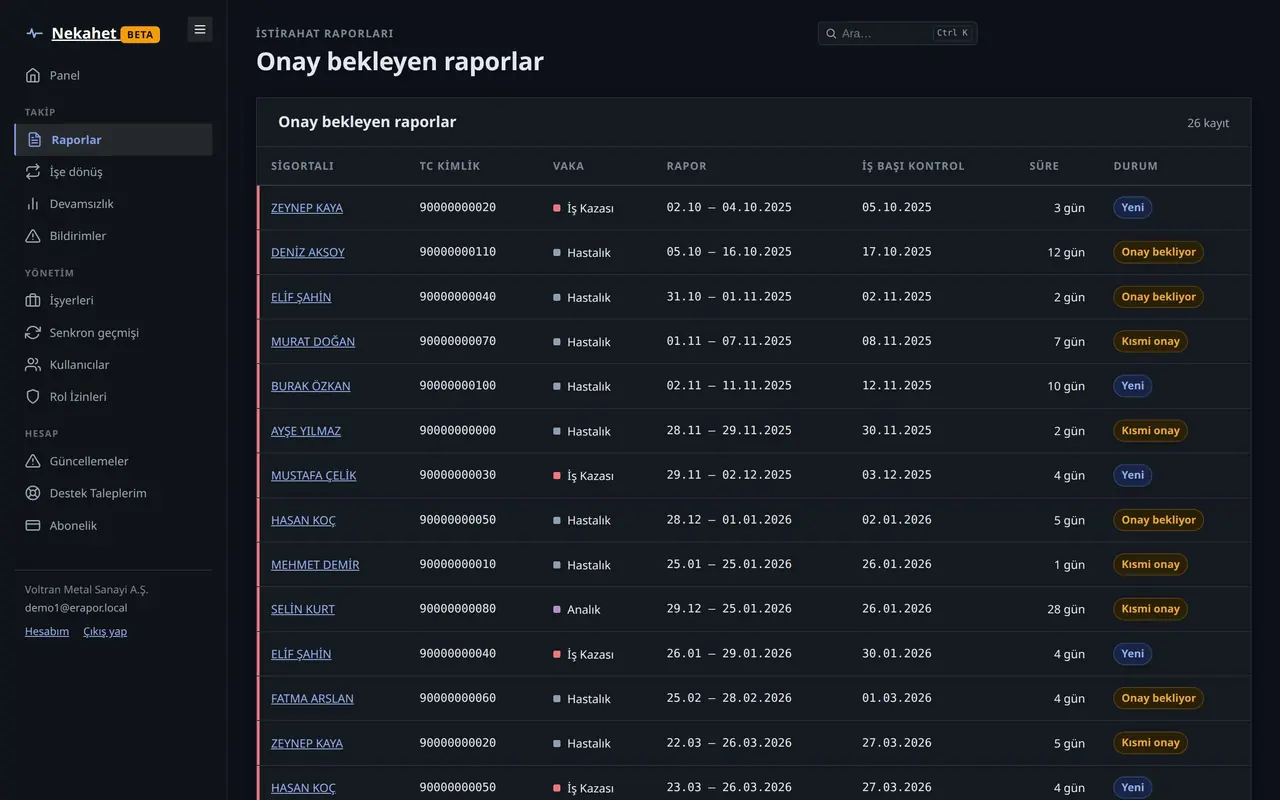
Task: Click the control date 26.01.2026 in MEHMET DEMİR row
Action: click(x=897, y=564)
